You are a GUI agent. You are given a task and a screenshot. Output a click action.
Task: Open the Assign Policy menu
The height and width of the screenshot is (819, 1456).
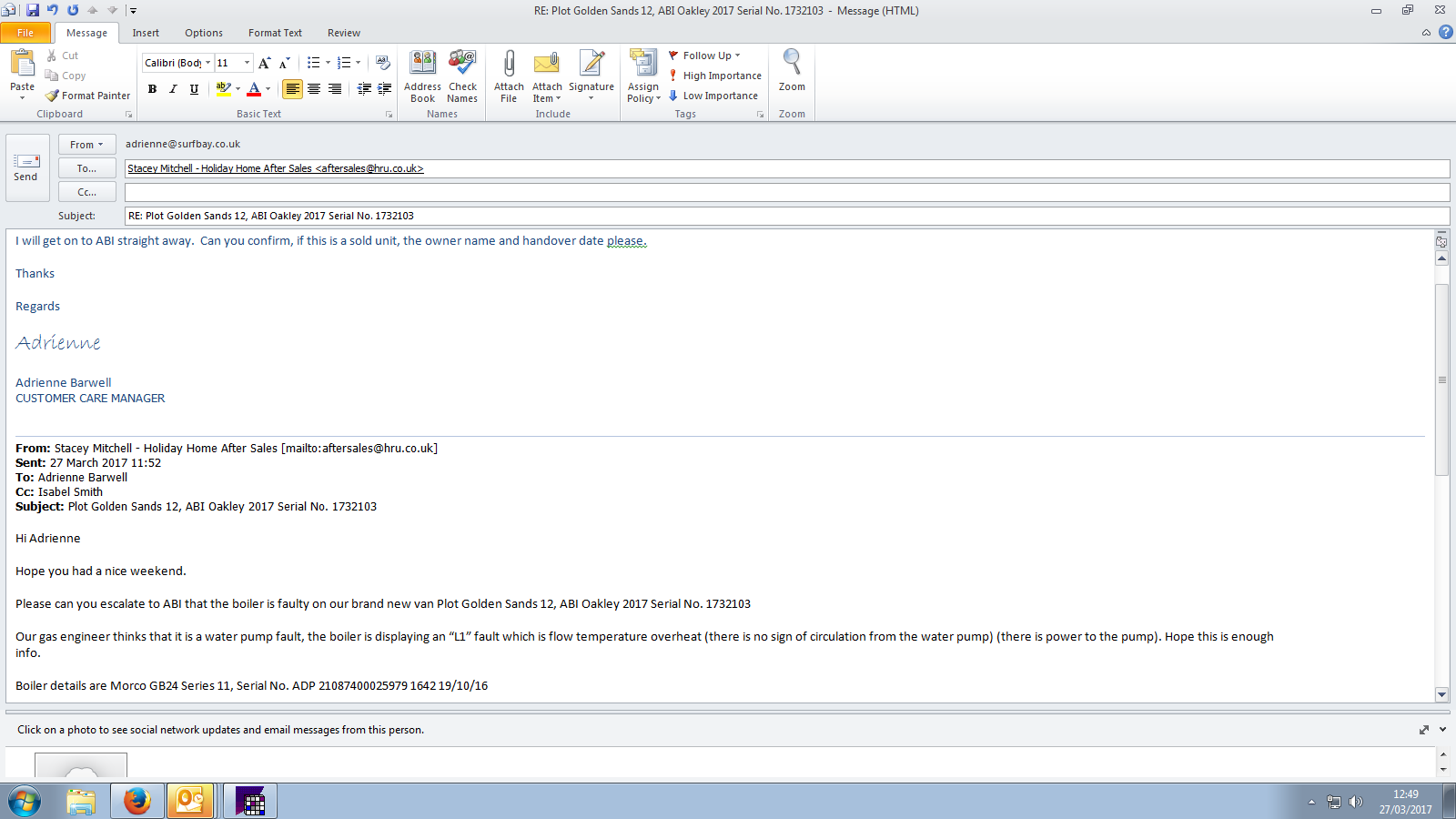pyautogui.click(x=643, y=76)
